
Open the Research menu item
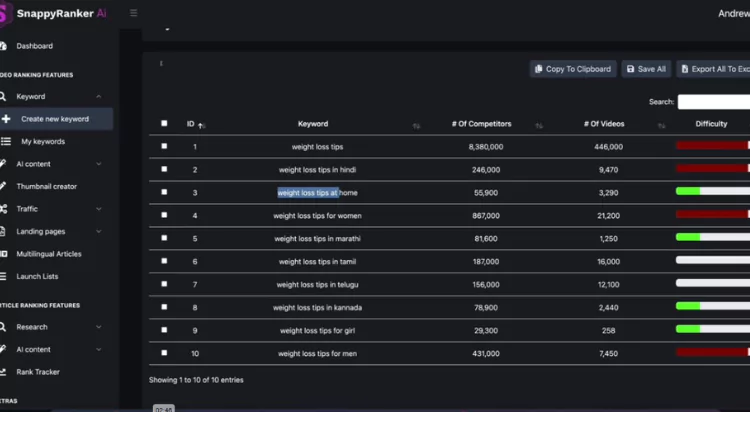(31, 327)
